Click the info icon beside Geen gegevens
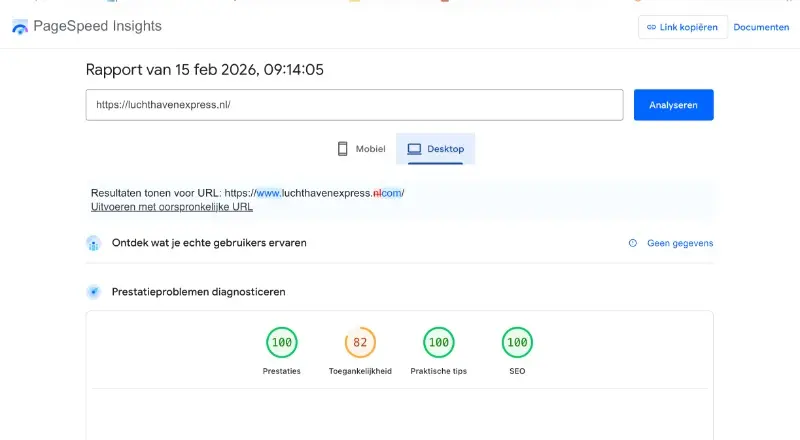 click(633, 243)
